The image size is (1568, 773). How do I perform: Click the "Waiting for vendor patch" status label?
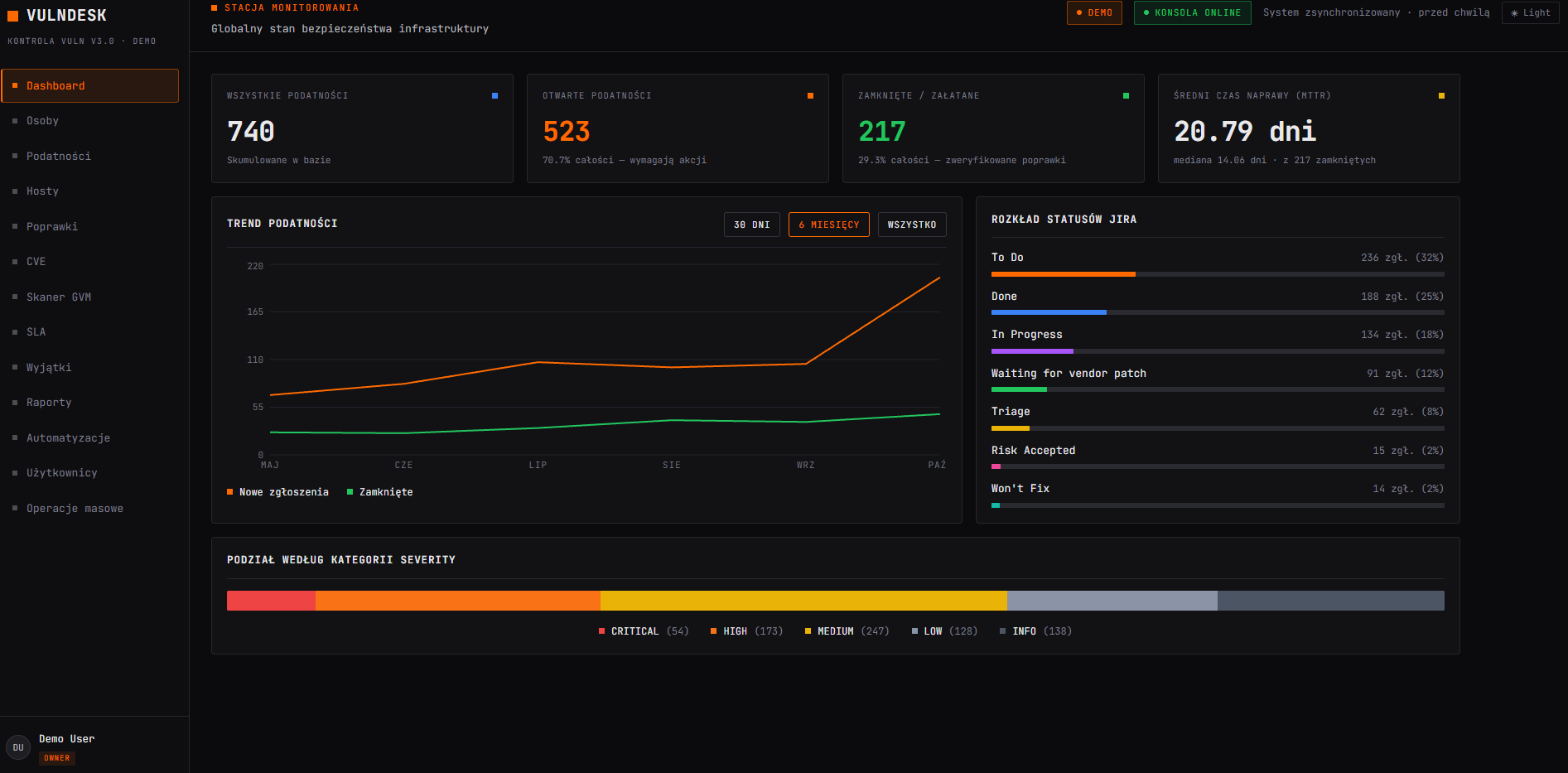coord(1069,374)
